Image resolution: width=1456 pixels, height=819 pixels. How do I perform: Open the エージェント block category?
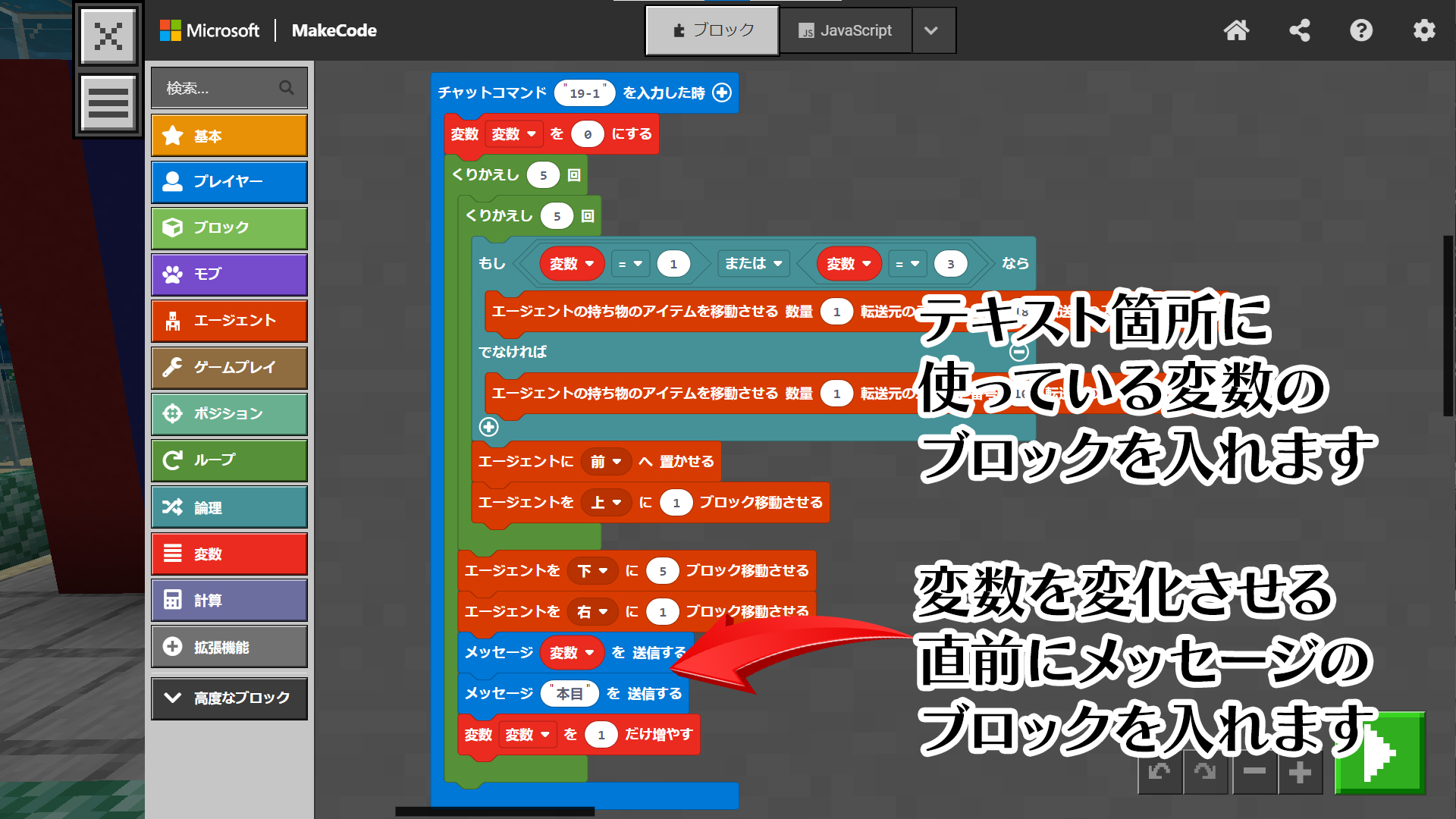229,321
